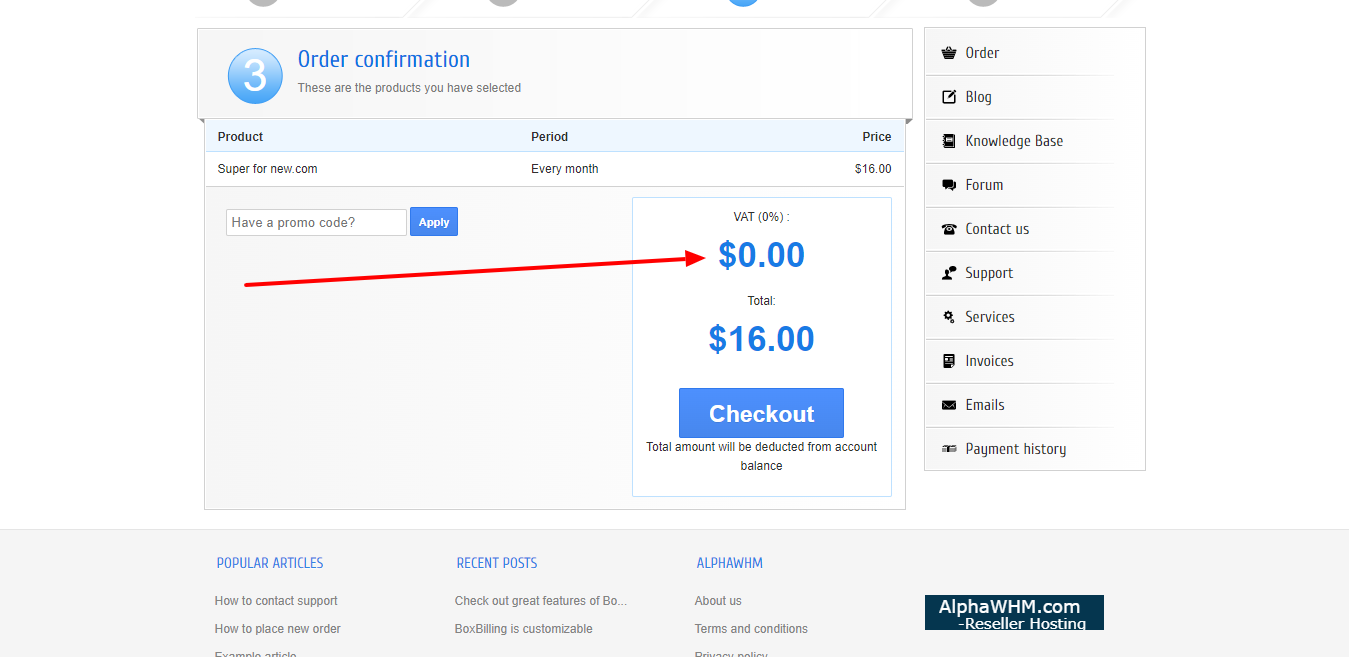Image resolution: width=1349 pixels, height=657 pixels.
Task: Open the About us page
Action: point(718,600)
